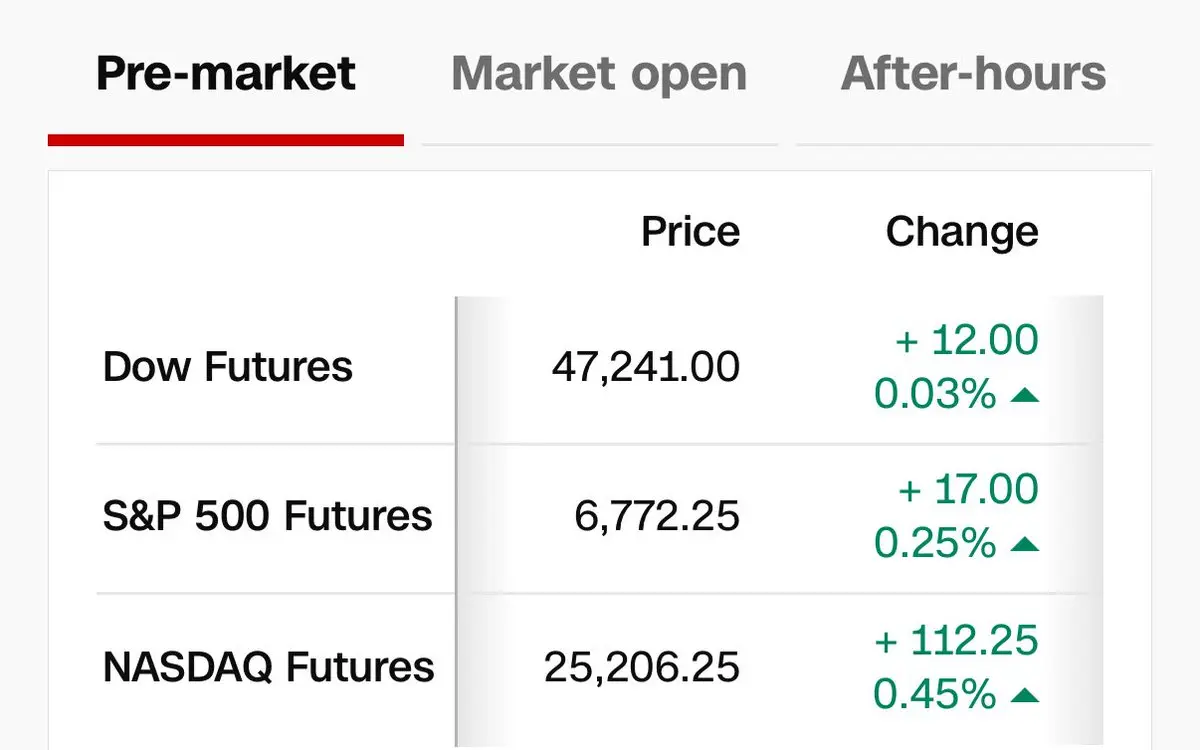Image resolution: width=1200 pixels, height=750 pixels.
Task: Click the green up-arrow beside S&P's 0.25%
Action: point(1025,546)
